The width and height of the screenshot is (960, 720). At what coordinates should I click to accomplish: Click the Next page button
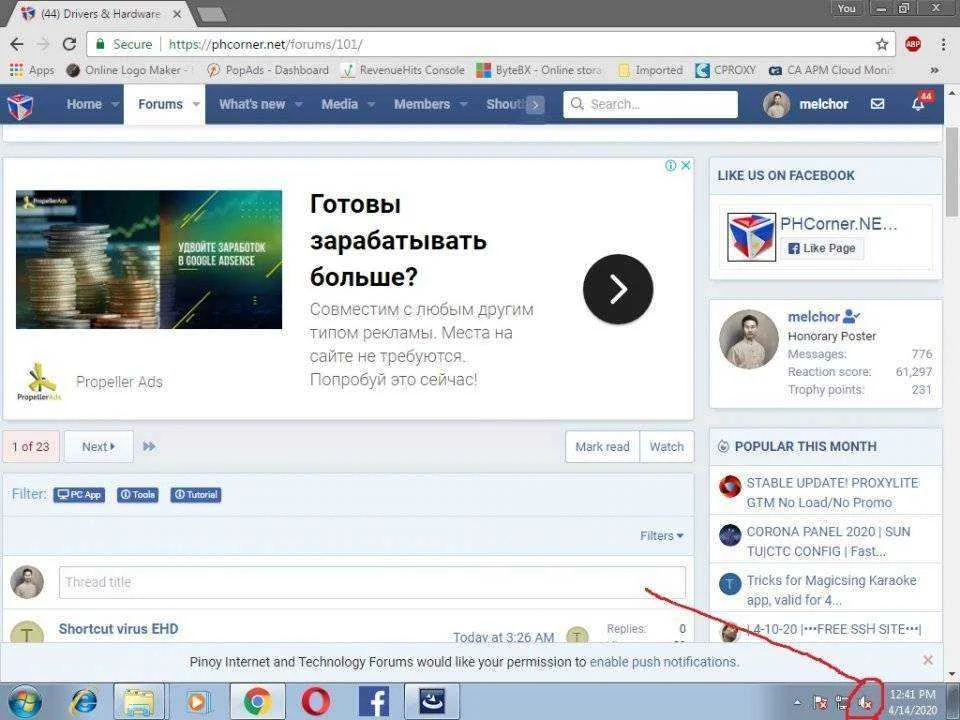click(99, 447)
